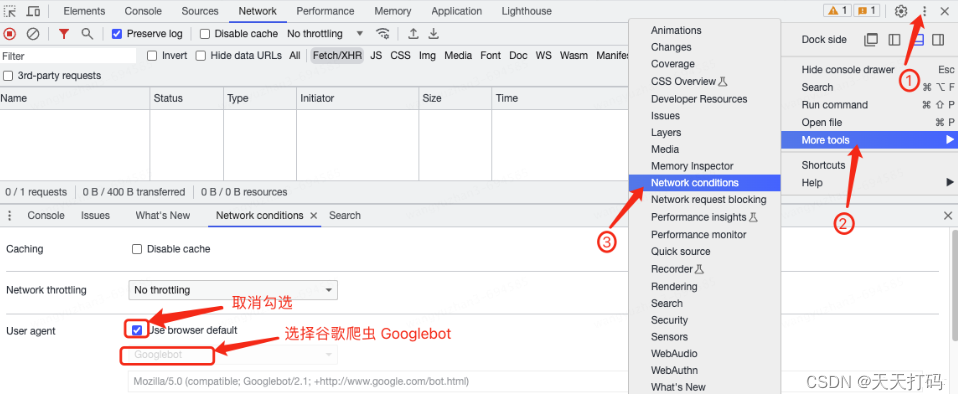The height and width of the screenshot is (400, 958).
Task: Open network search with magnifier icon
Action: (87, 33)
